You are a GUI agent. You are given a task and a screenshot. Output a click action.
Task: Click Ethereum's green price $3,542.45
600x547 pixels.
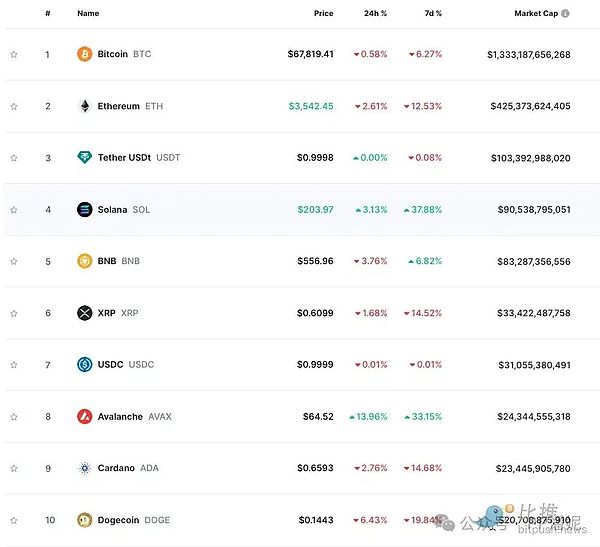tap(311, 106)
